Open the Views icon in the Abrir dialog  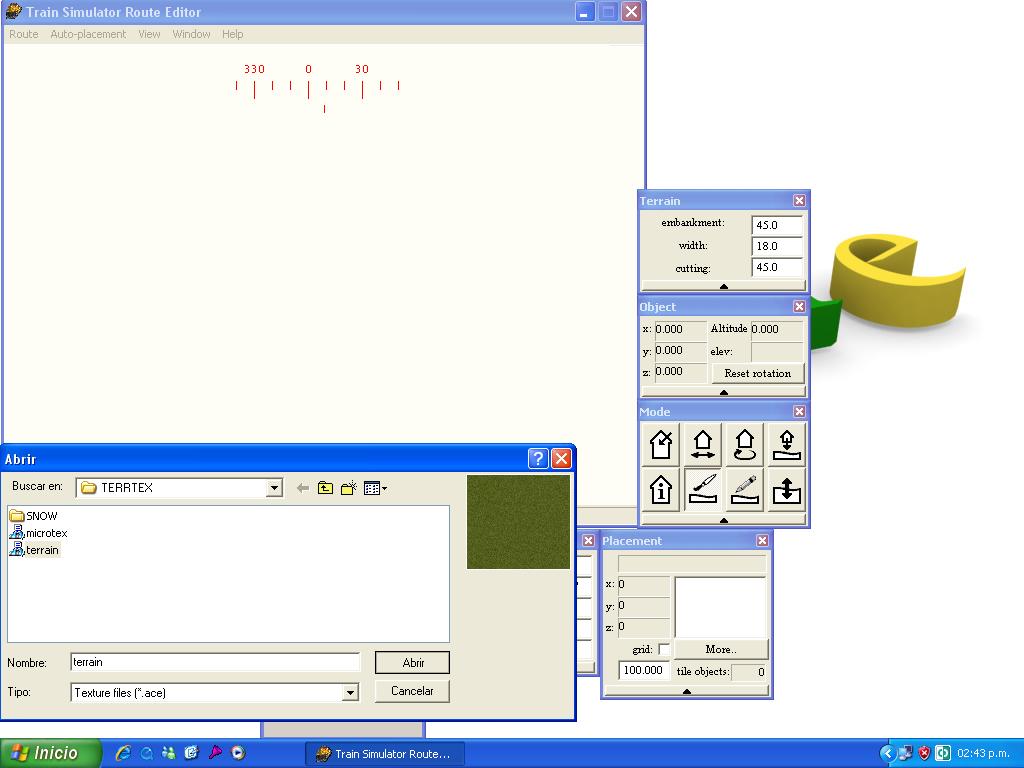373,487
